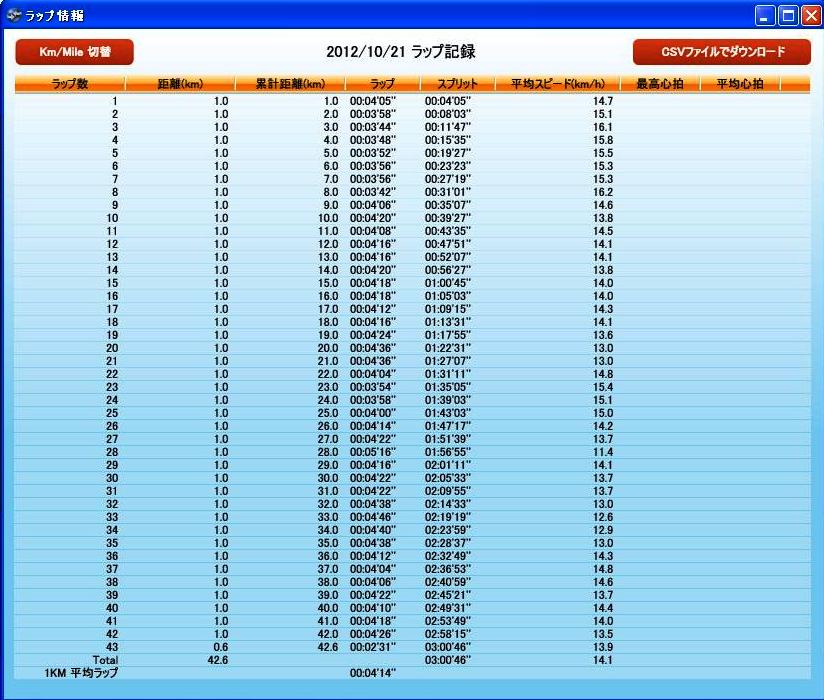This screenshot has width=824, height=700.
Task: Select the スプリット column header
Action: pyautogui.click(x=457, y=84)
